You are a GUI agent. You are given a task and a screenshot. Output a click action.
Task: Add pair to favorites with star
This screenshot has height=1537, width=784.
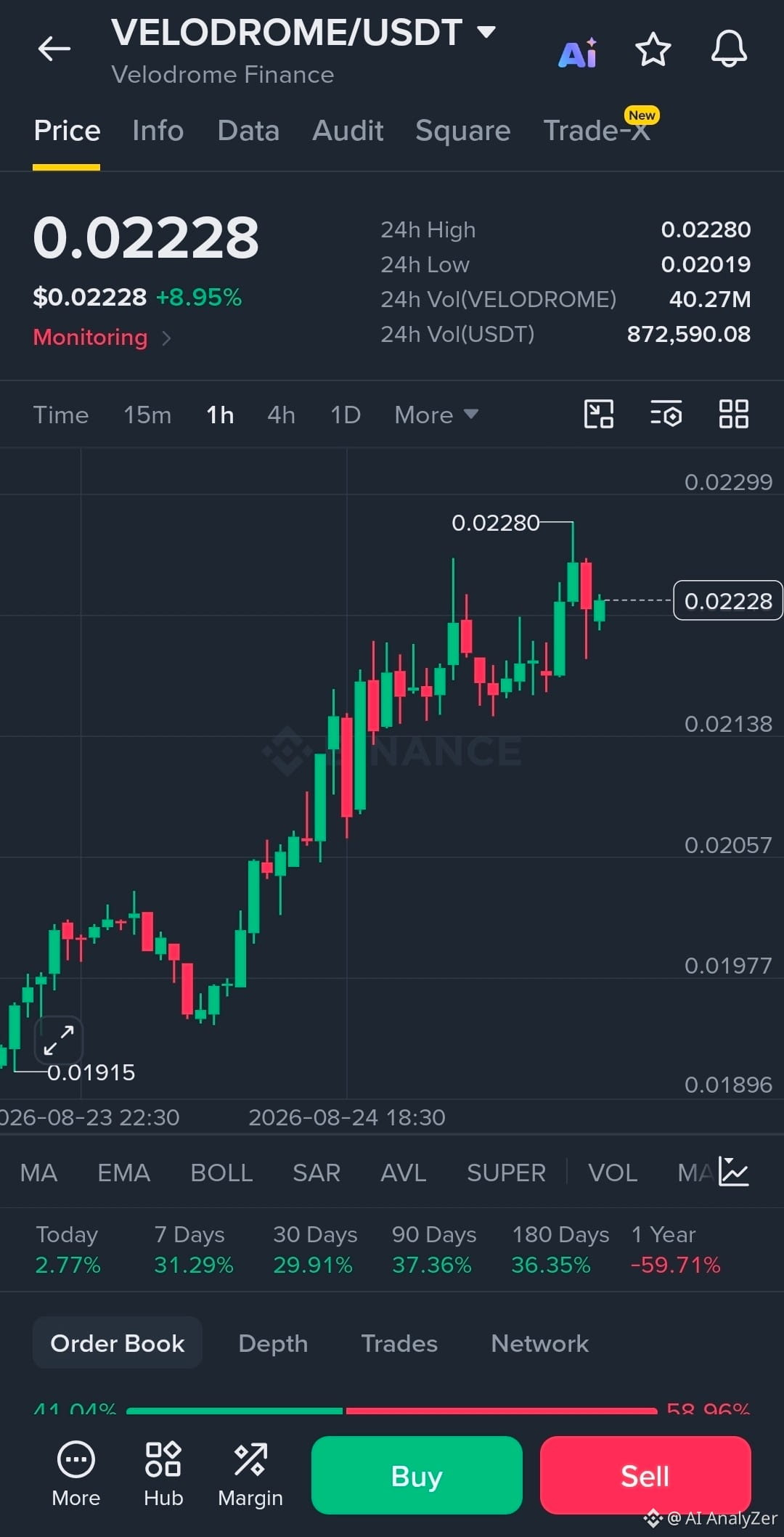coord(653,49)
